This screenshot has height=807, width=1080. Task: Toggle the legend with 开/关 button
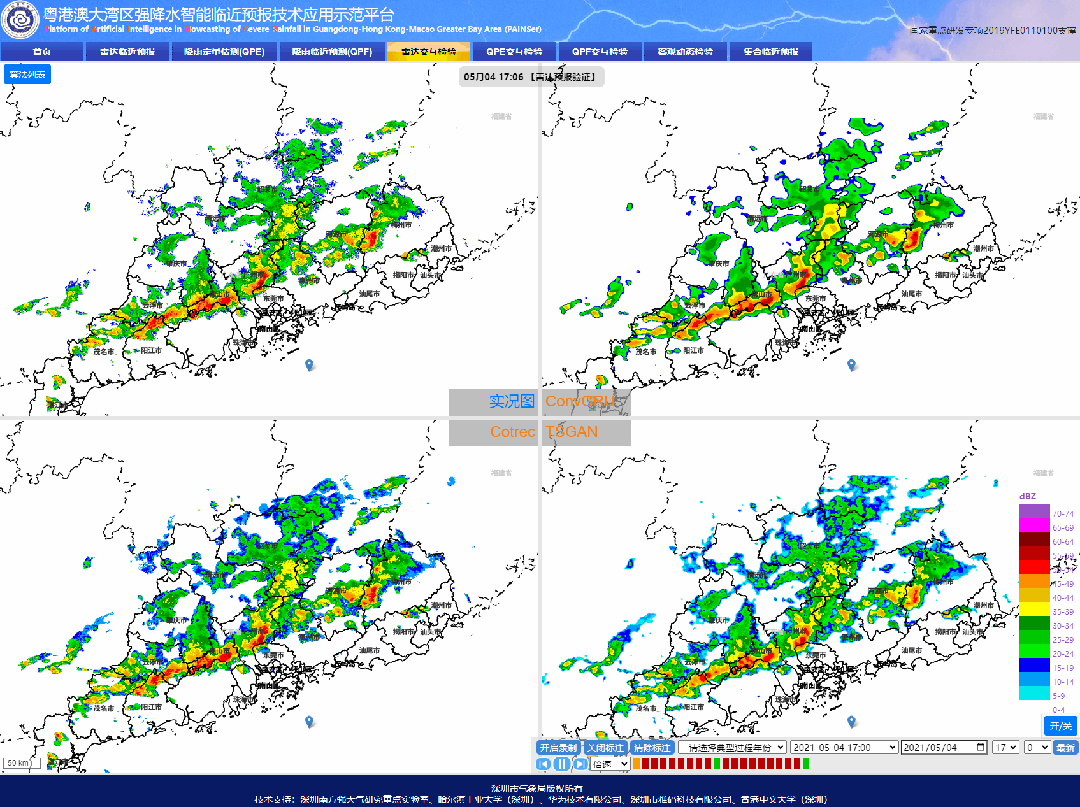pyautogui.click(x=1061, y=726)
